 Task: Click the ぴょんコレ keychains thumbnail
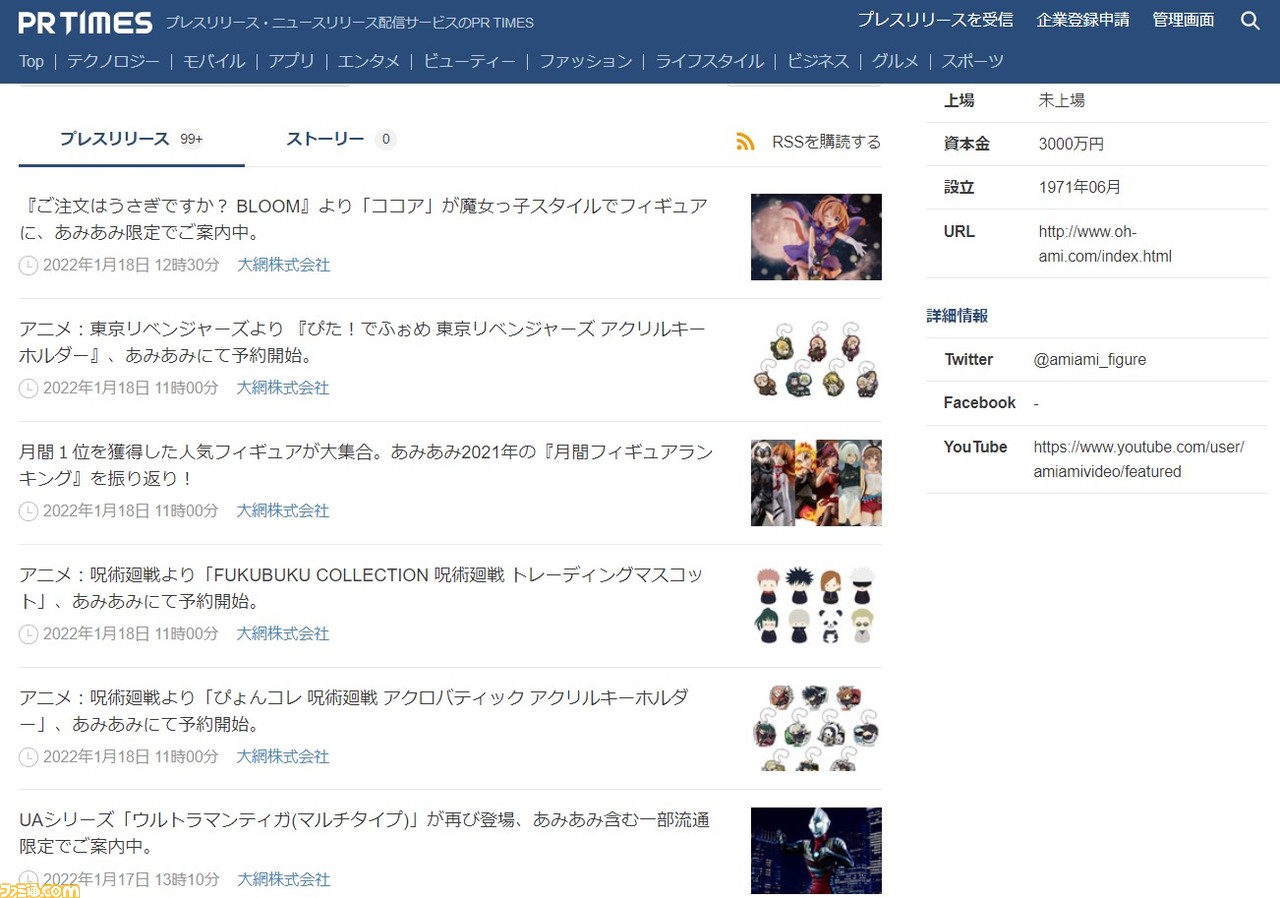click(x=816, y=728)
